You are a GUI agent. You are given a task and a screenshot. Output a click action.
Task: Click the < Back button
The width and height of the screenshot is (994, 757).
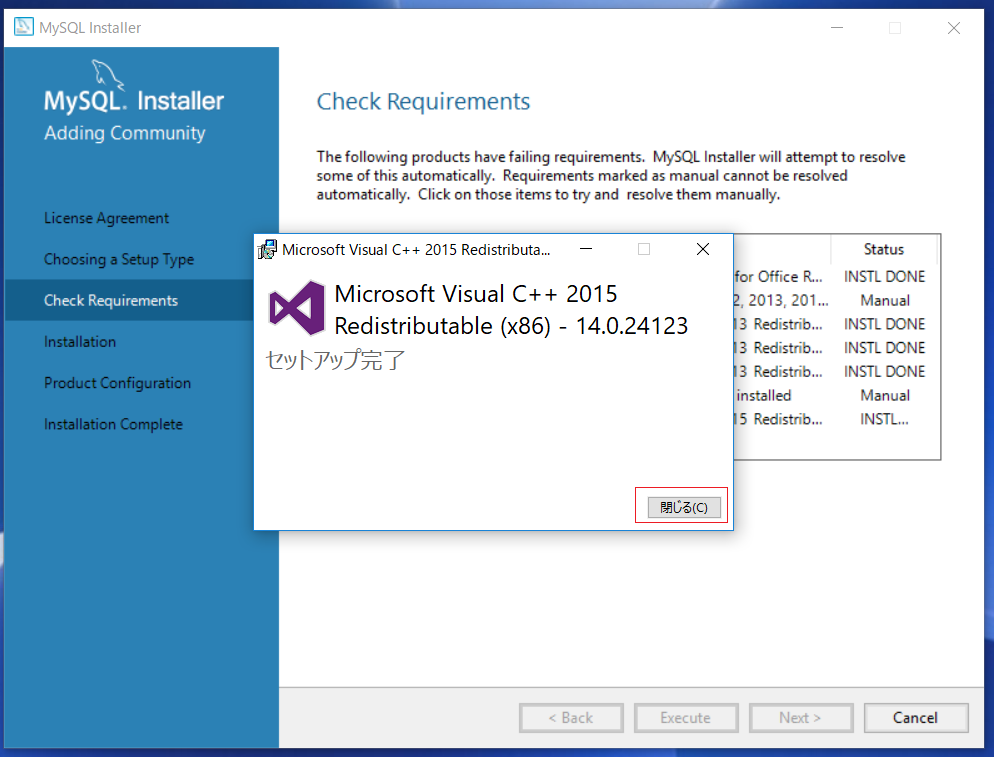pos(571,718)
